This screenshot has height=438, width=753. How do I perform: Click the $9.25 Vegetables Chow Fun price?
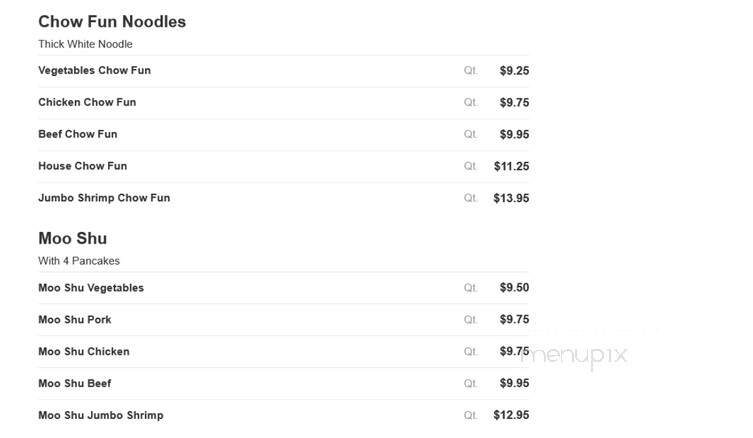click(514, 71)
